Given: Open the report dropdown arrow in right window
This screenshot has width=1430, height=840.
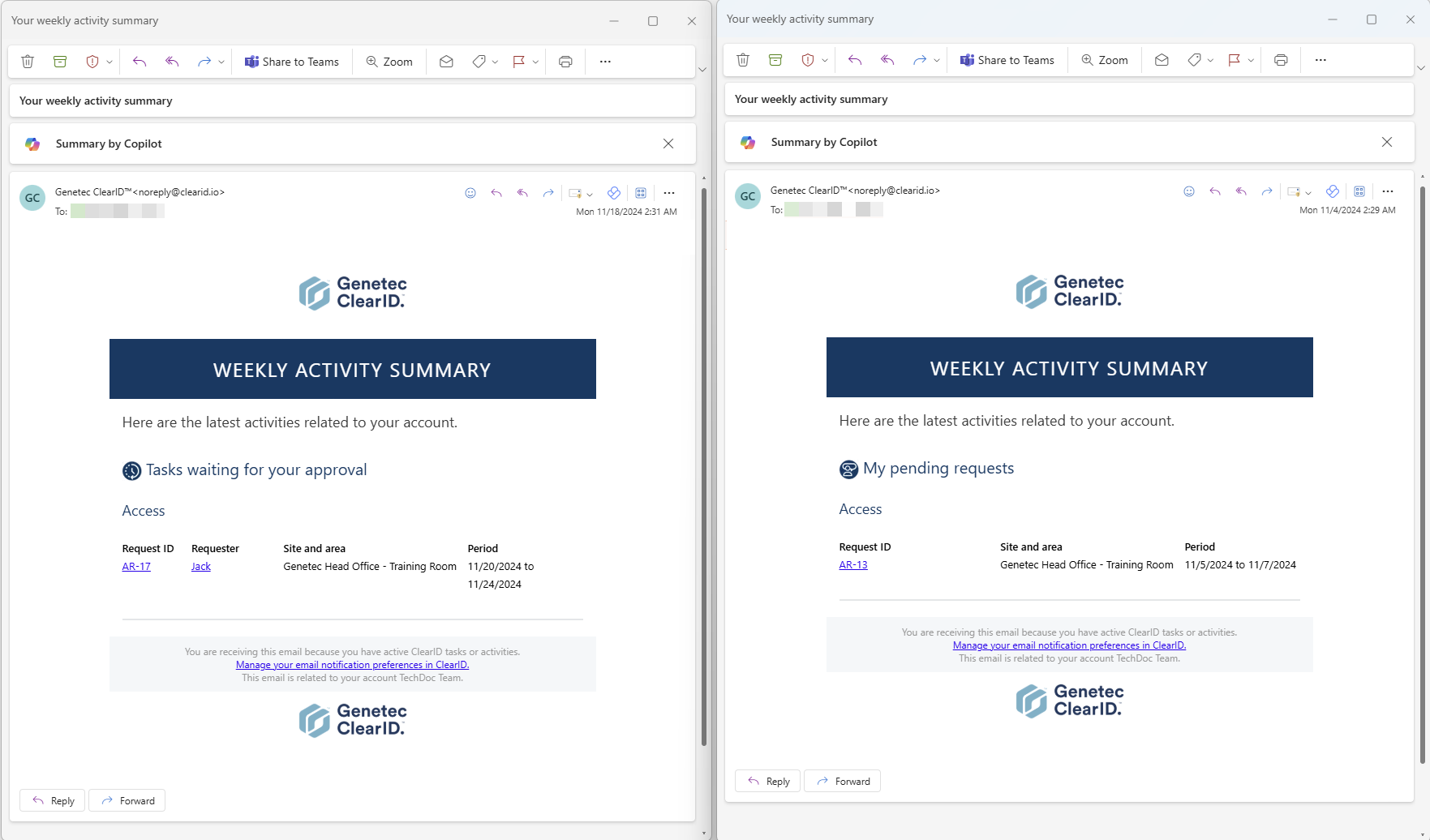Looking at the screenshot, I should pyautogui.click(x=825, y=61).
